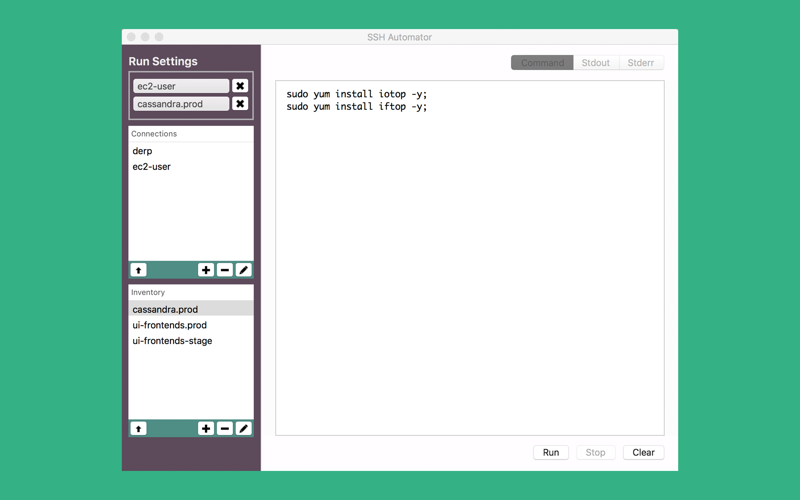Click the upload arrow under Connections

click(x=138, y=270)
